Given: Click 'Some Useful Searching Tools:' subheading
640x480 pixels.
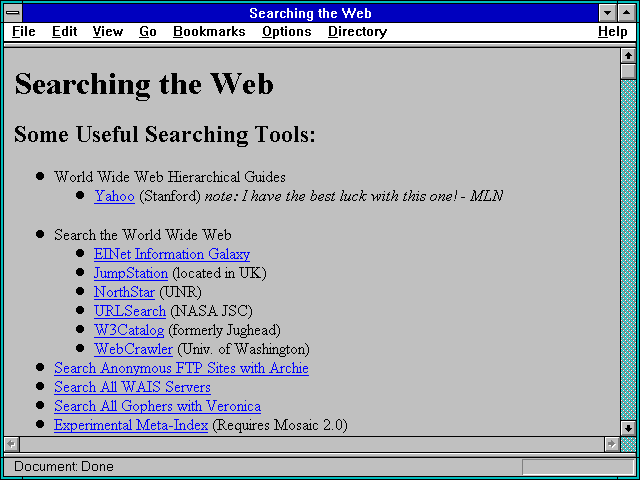Looking at the screenshot, I should pos(164,134).
